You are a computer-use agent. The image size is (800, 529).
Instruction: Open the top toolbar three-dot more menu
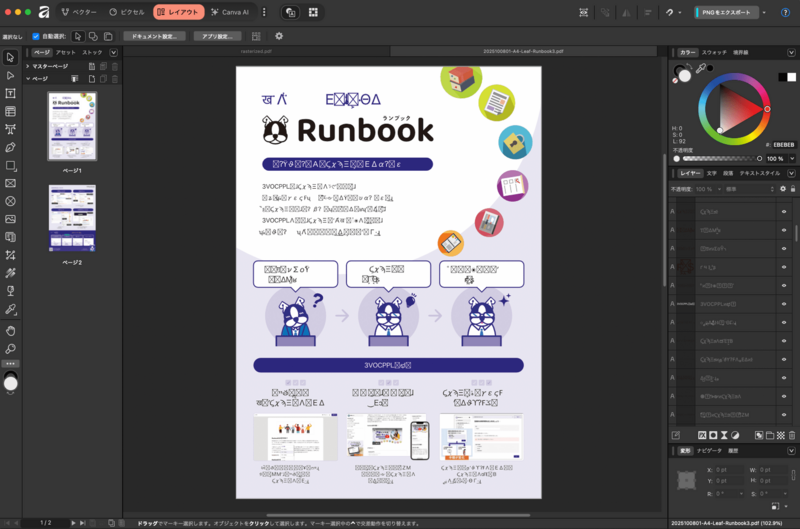264,12
